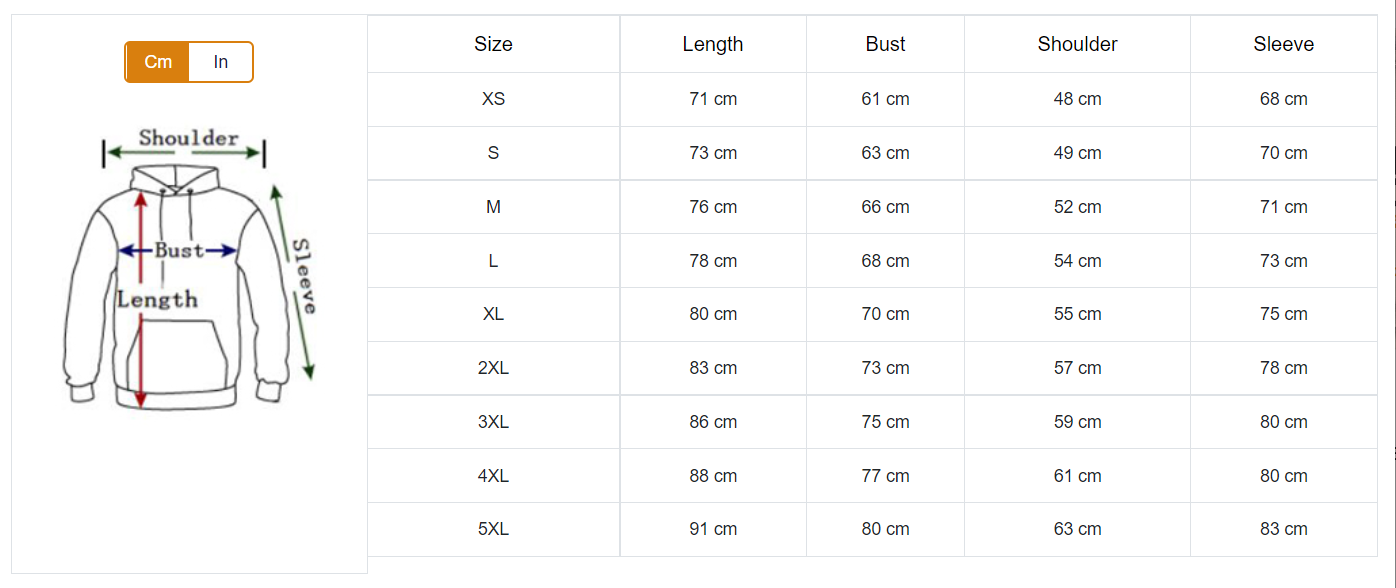Select the S size row label
Screen dimensions: 1396x588
[493, 153]
